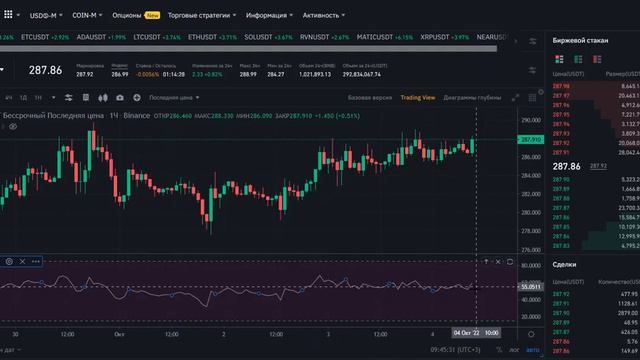640x360 pixels.
Task: Expand more time intervals dropdown
Action: point(53,98)
